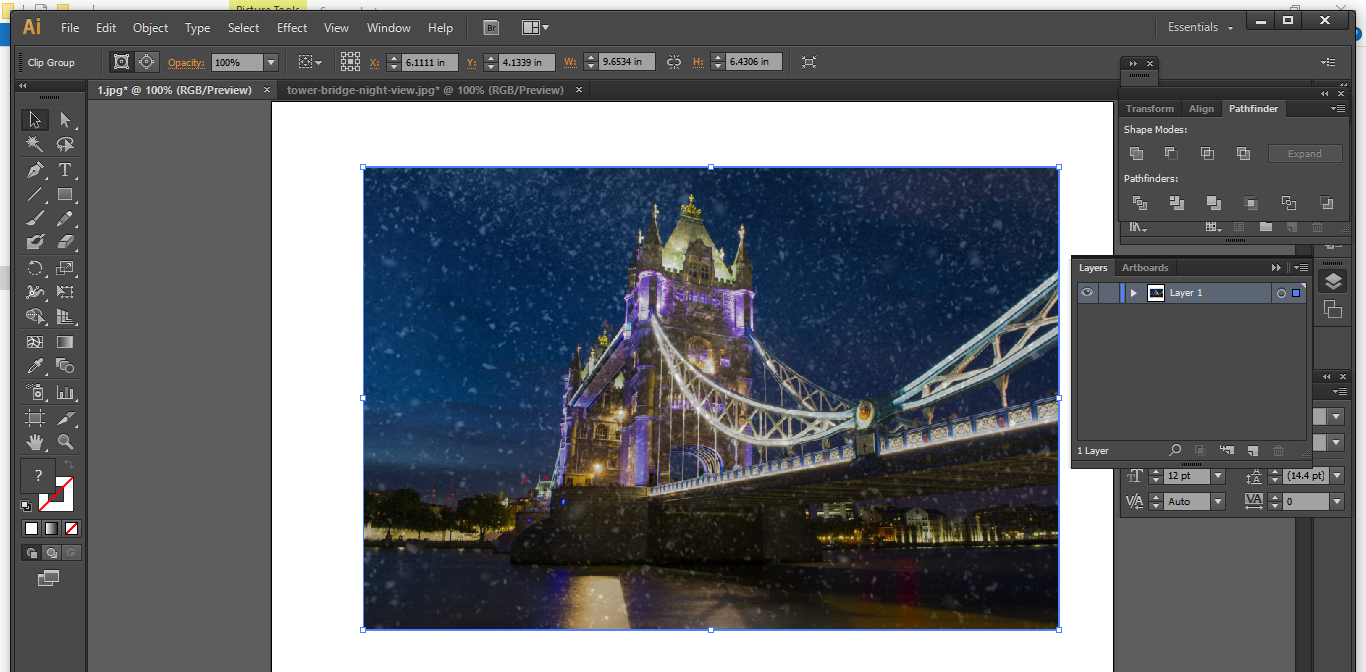Activate the Eyedropper tool

click(34, 365)
